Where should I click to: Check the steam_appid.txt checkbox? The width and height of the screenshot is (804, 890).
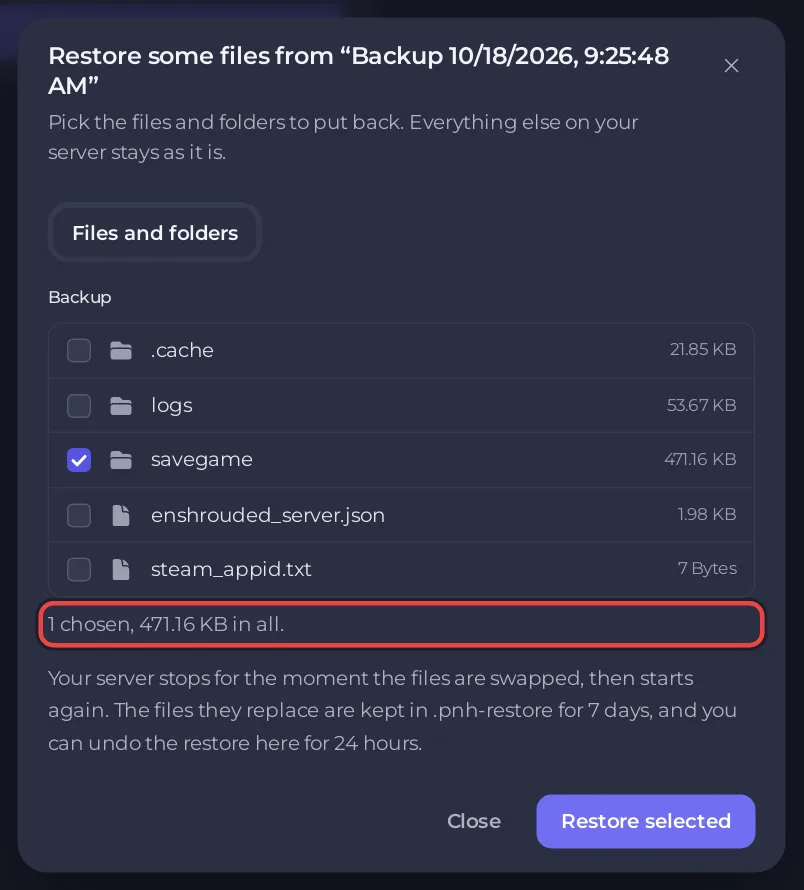point(79,569)
